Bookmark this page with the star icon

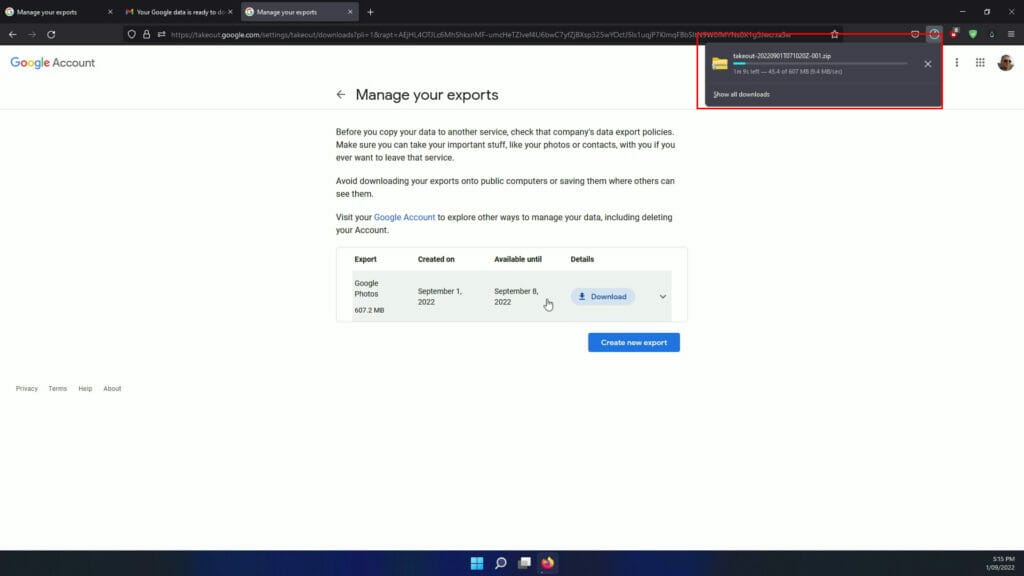pos(836,33)
